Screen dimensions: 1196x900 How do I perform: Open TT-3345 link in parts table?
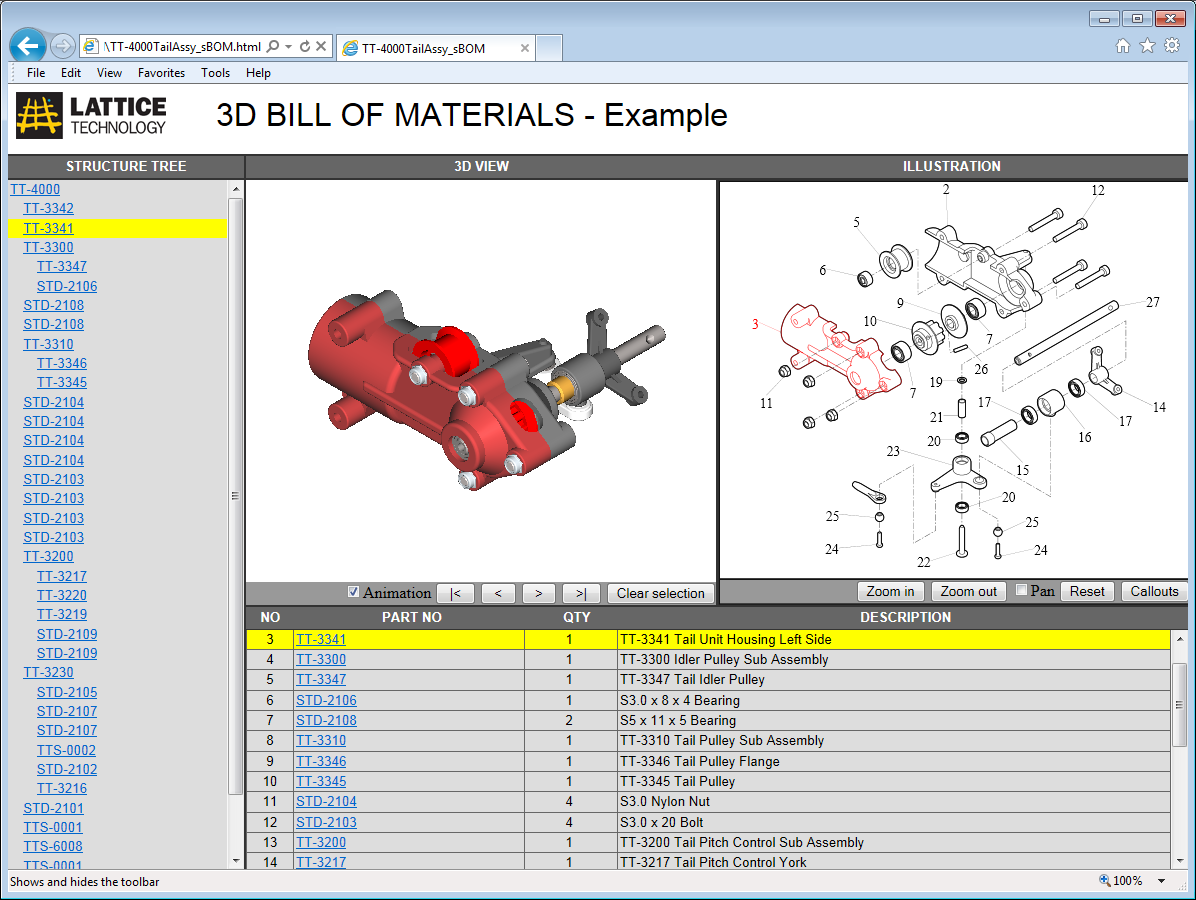pyautogui.click(x=321, y=781)
